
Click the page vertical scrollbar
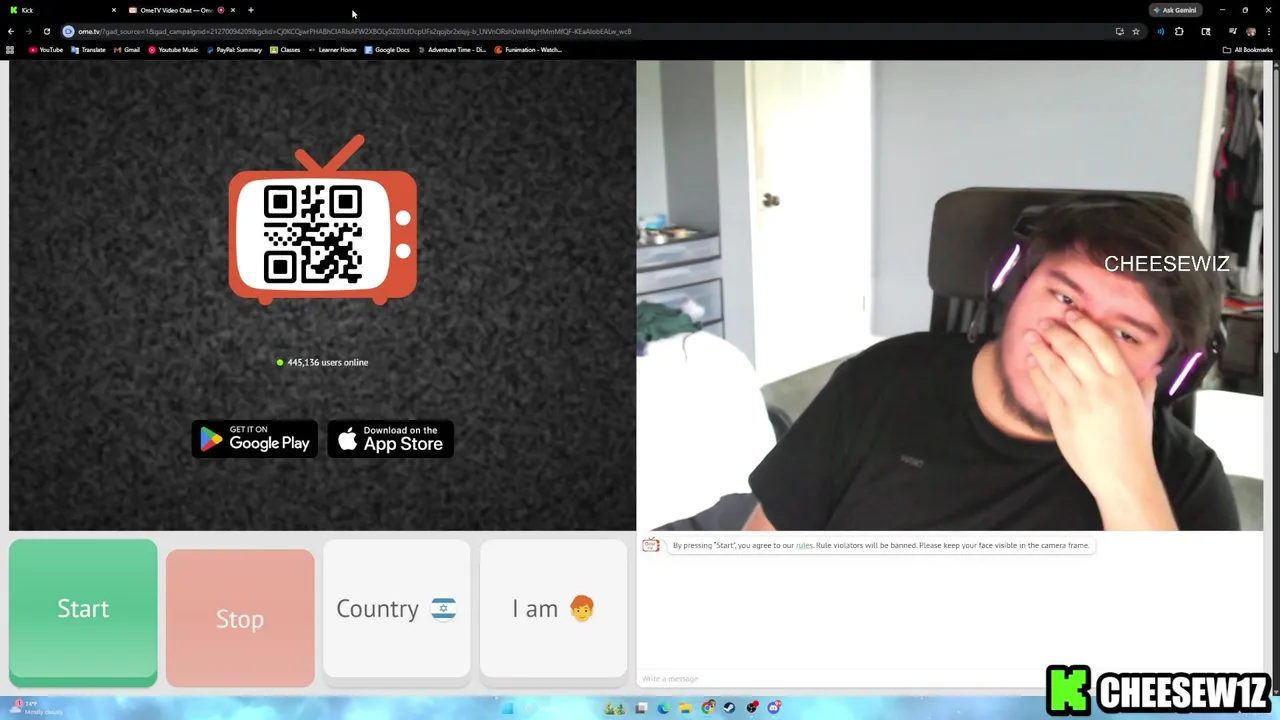point(1275,210)
